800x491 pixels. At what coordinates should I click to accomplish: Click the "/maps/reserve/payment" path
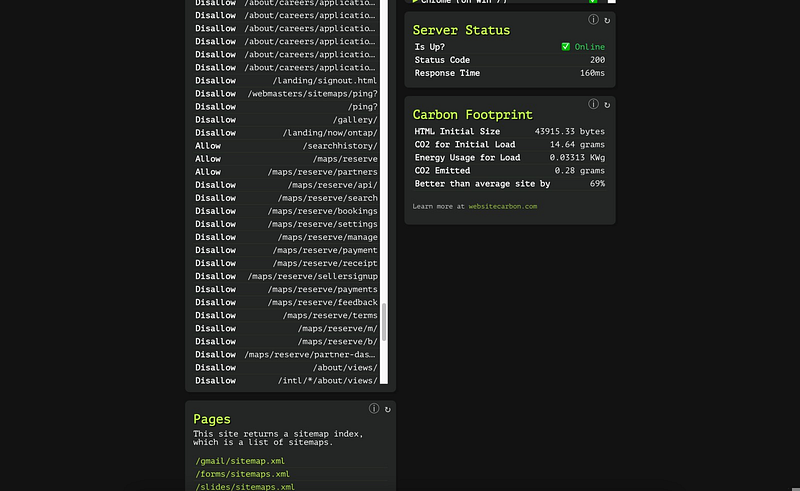[x=325, y=250]
